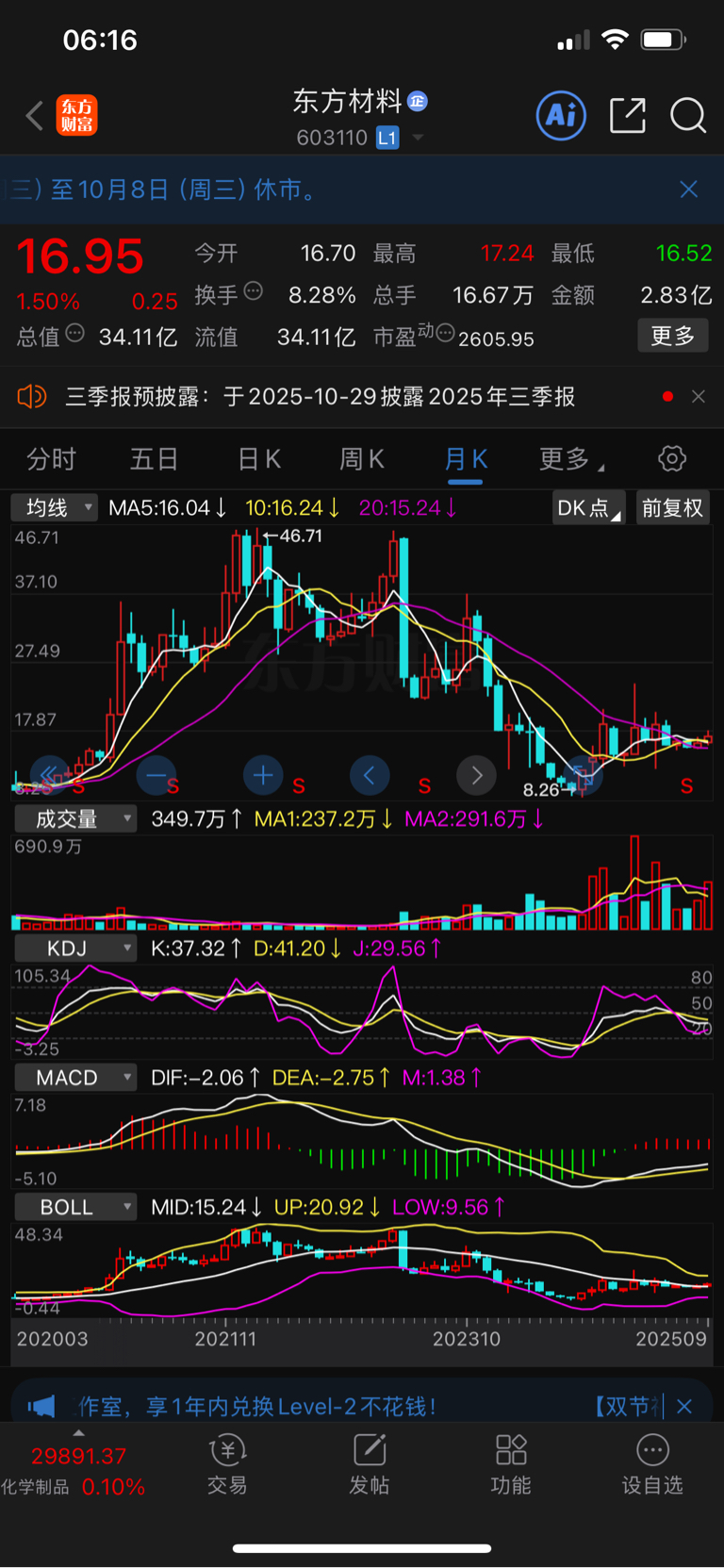Open the 交易 trade icon

pyautogui.click(x=227, y=1465)
